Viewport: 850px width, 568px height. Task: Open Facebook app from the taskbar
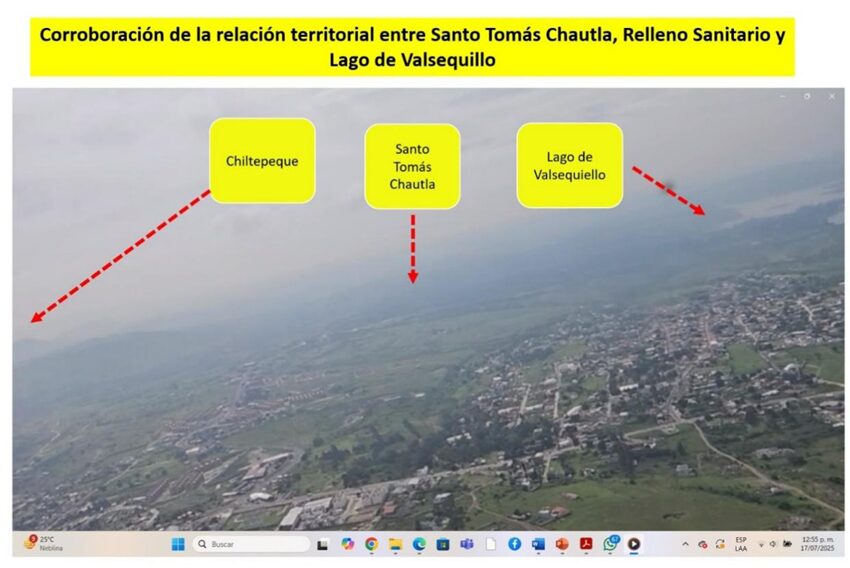[514, 544]
